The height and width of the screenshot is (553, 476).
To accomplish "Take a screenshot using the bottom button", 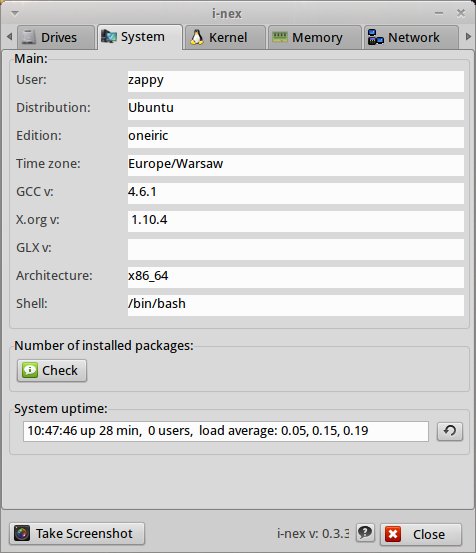I will (x=77, y=533).
